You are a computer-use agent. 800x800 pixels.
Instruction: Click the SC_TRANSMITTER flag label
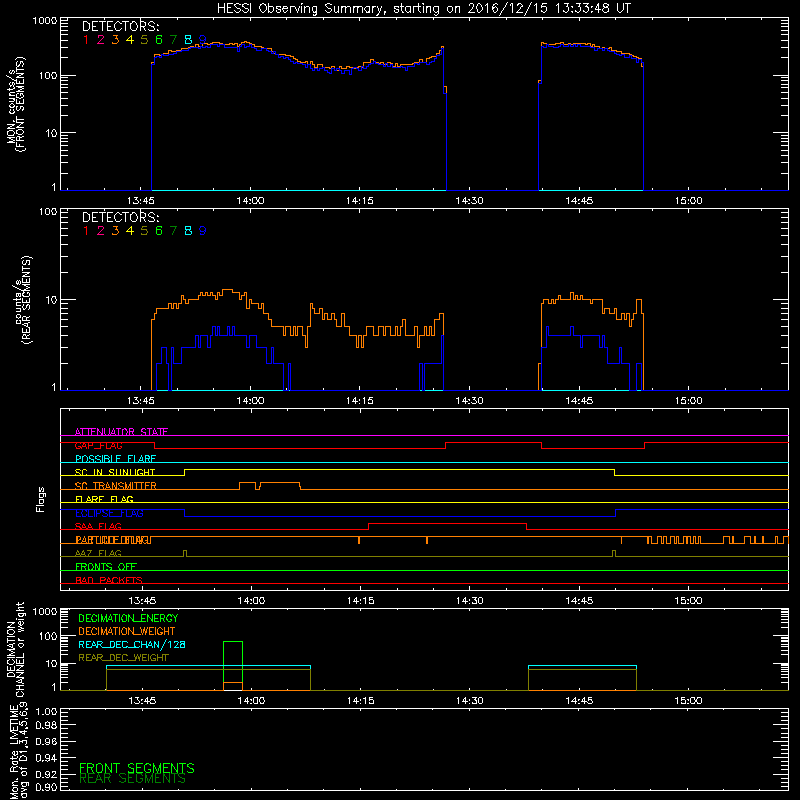pos(115,486)
